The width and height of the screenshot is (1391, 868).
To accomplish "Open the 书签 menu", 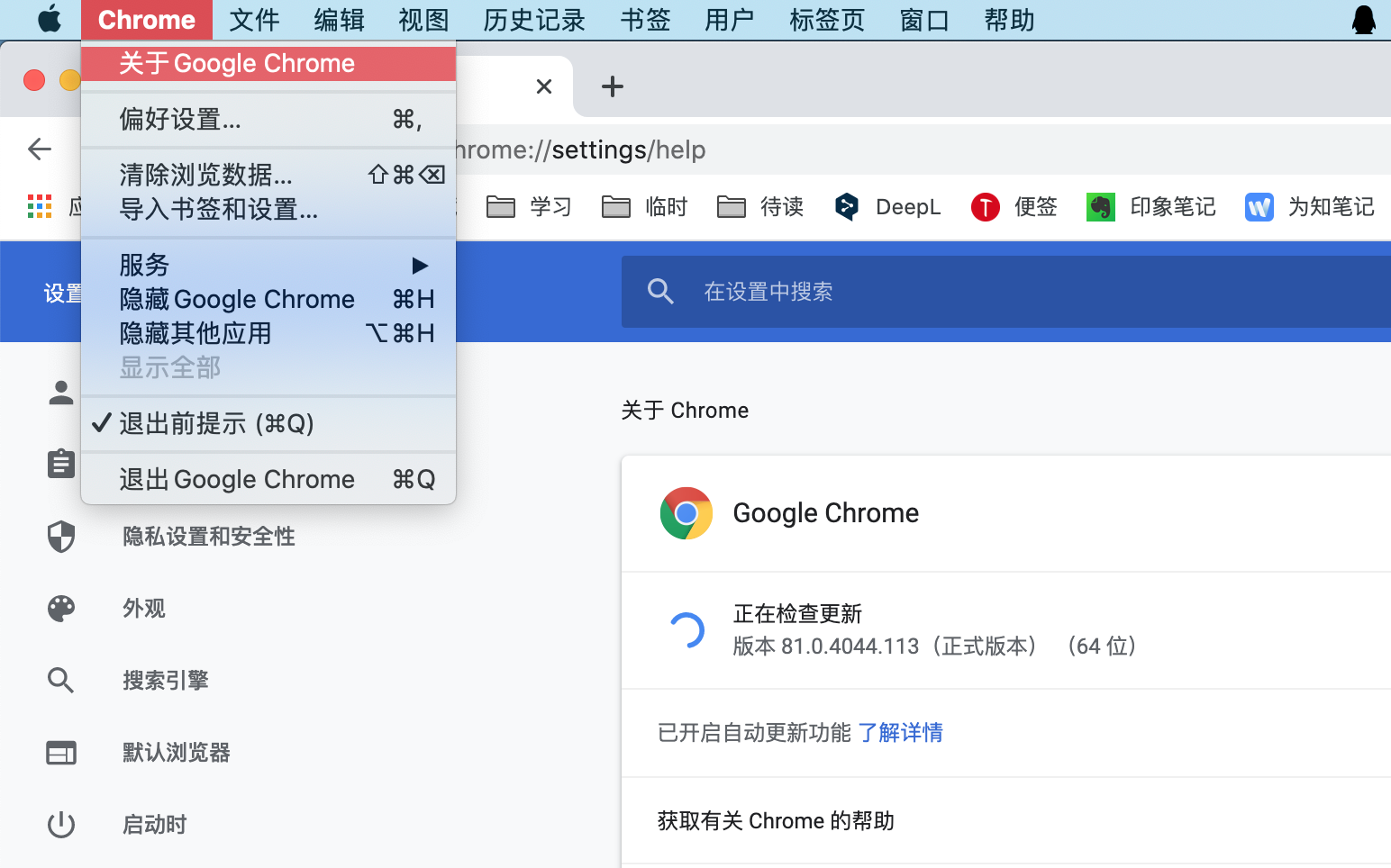I will (645, 19).
